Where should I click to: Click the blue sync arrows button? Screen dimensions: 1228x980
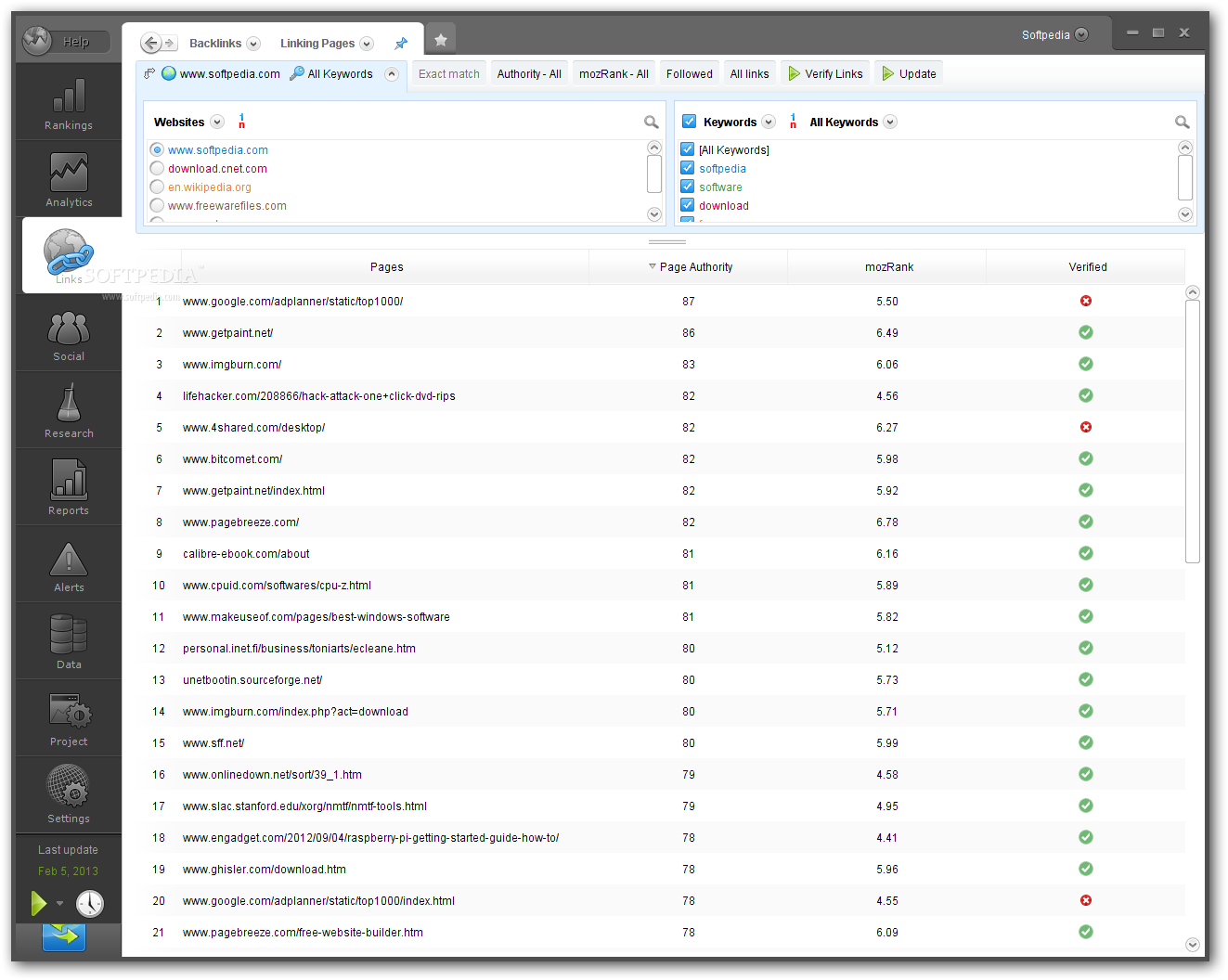(x=64, y=935)
